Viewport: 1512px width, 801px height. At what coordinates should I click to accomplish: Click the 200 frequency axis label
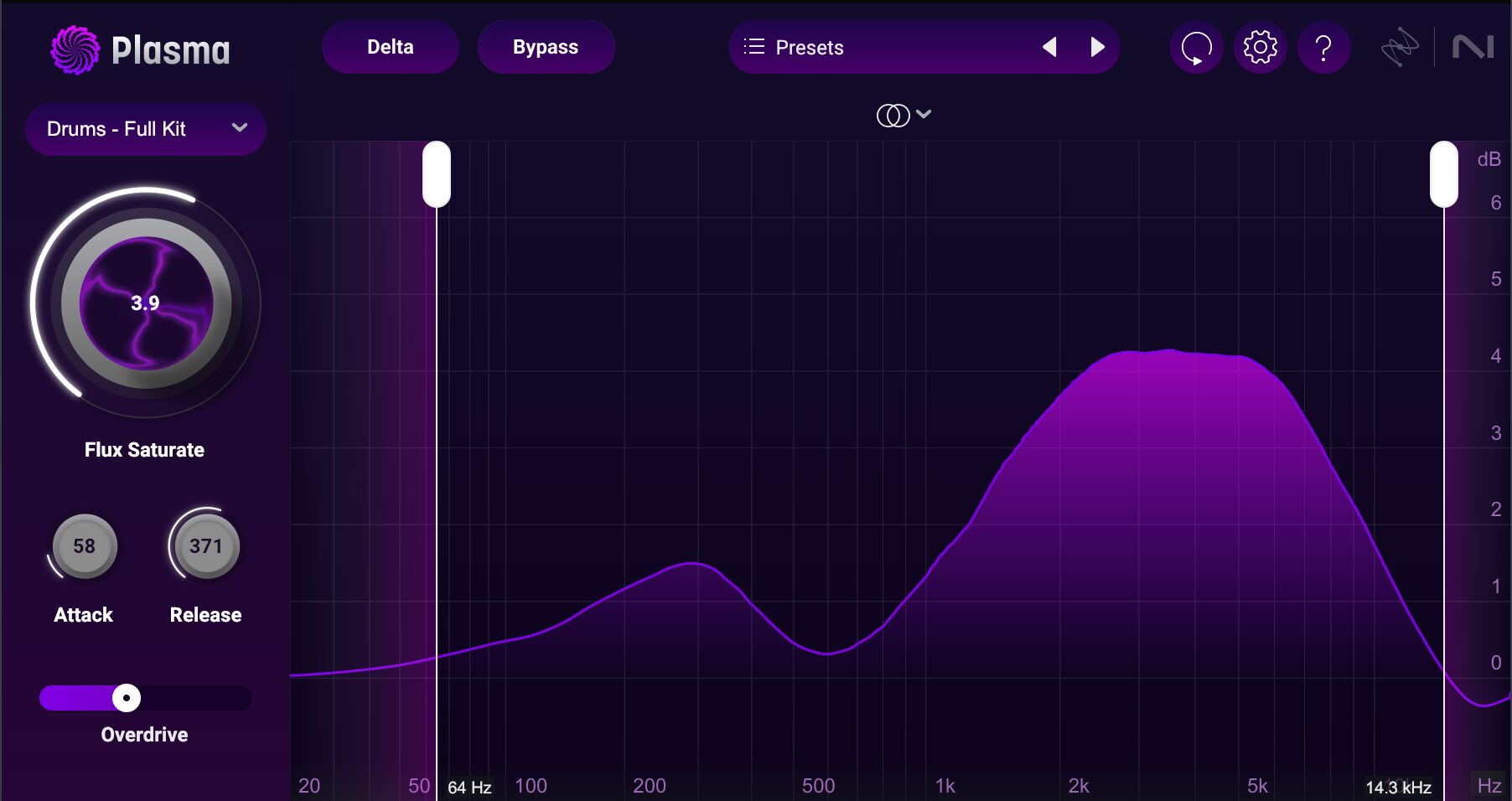click(x=650, y=786)
